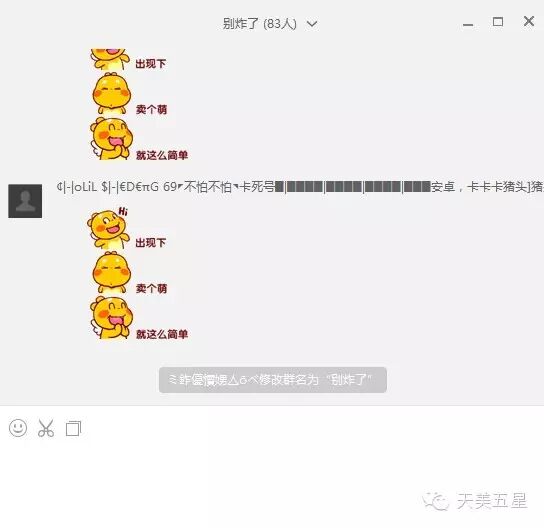Click the 卖个萌 sticker in the latest message
The height and width of the screenshot is (528, 544).
(130, 273)
